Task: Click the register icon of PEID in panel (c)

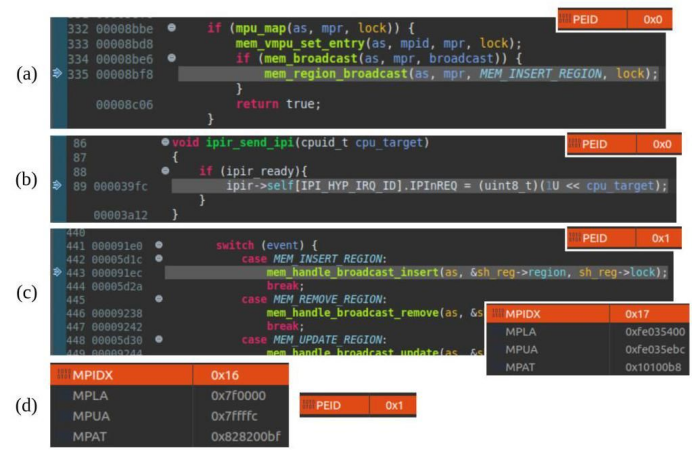Action: [x=575, y=237]
